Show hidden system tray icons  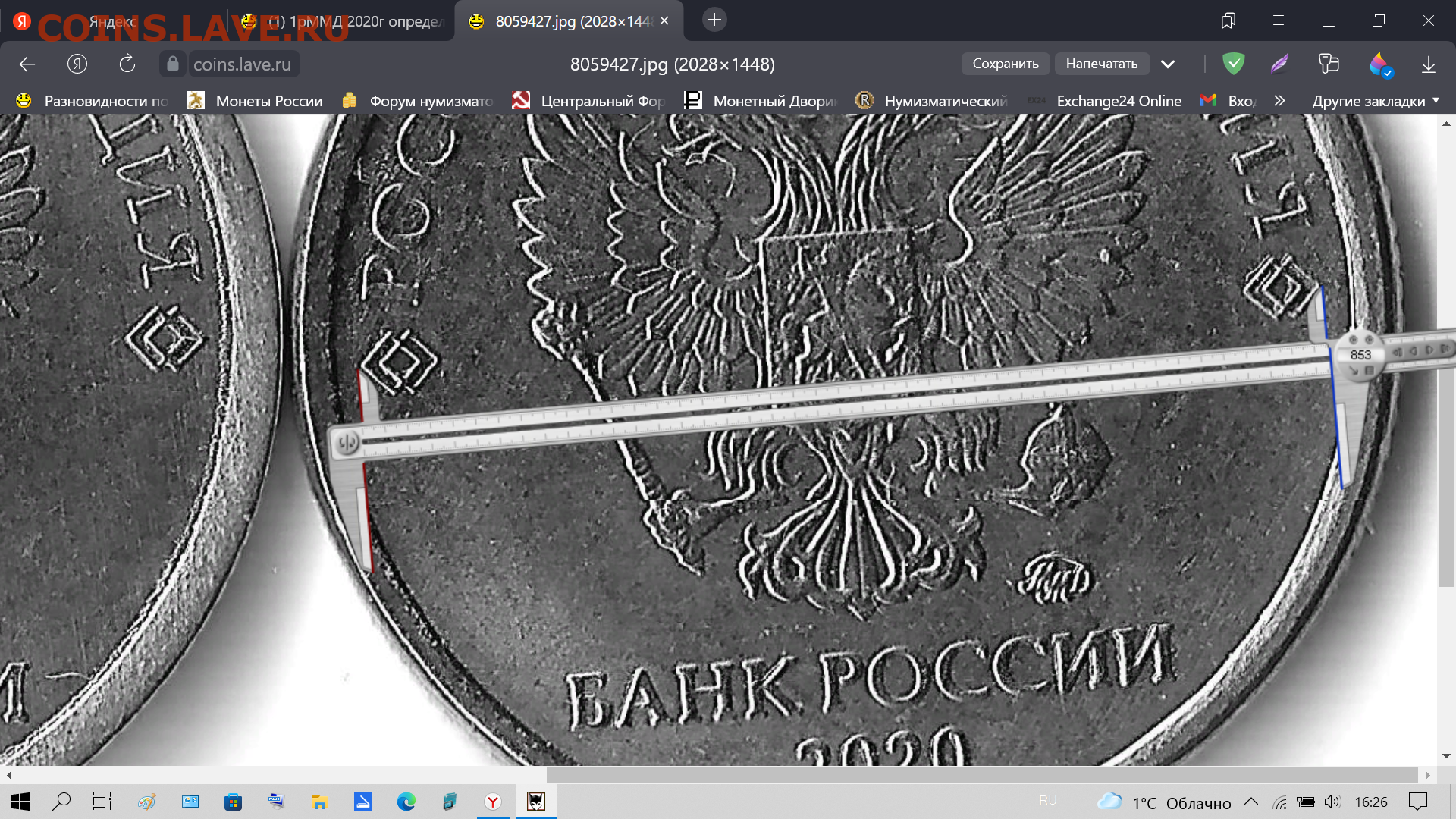(x=1251, y=802)
